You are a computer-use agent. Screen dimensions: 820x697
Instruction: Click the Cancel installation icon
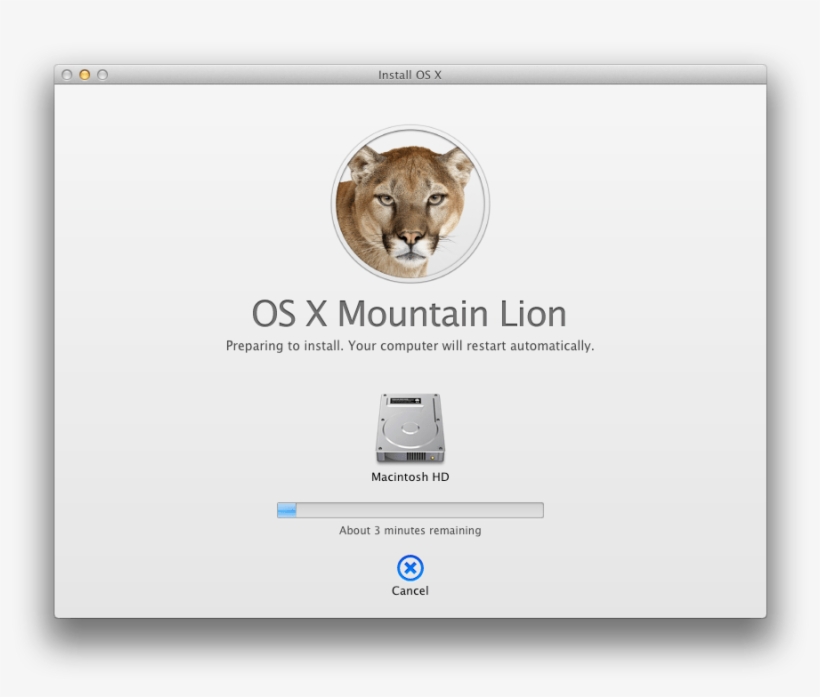[410, 569]
